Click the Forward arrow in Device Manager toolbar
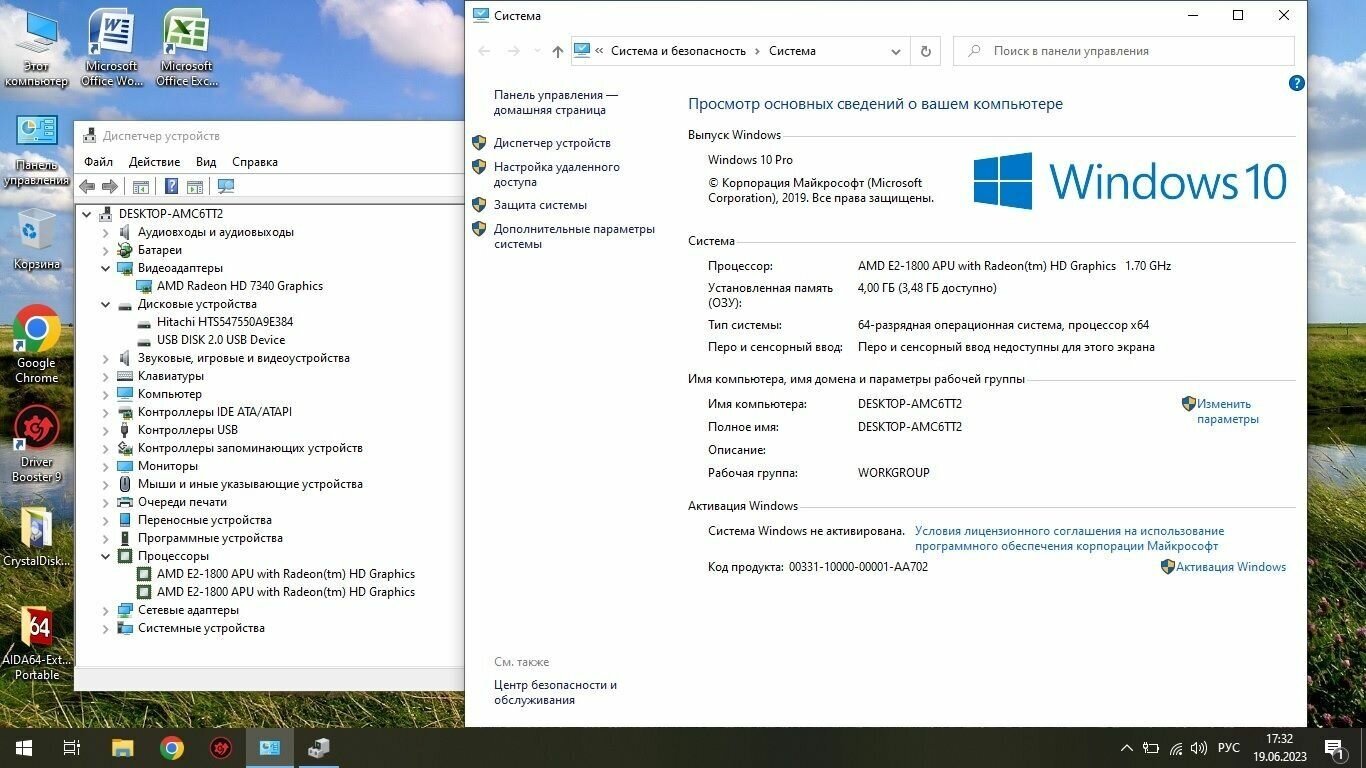Viewport: 1366px width, 768px height. pos(110,187)
